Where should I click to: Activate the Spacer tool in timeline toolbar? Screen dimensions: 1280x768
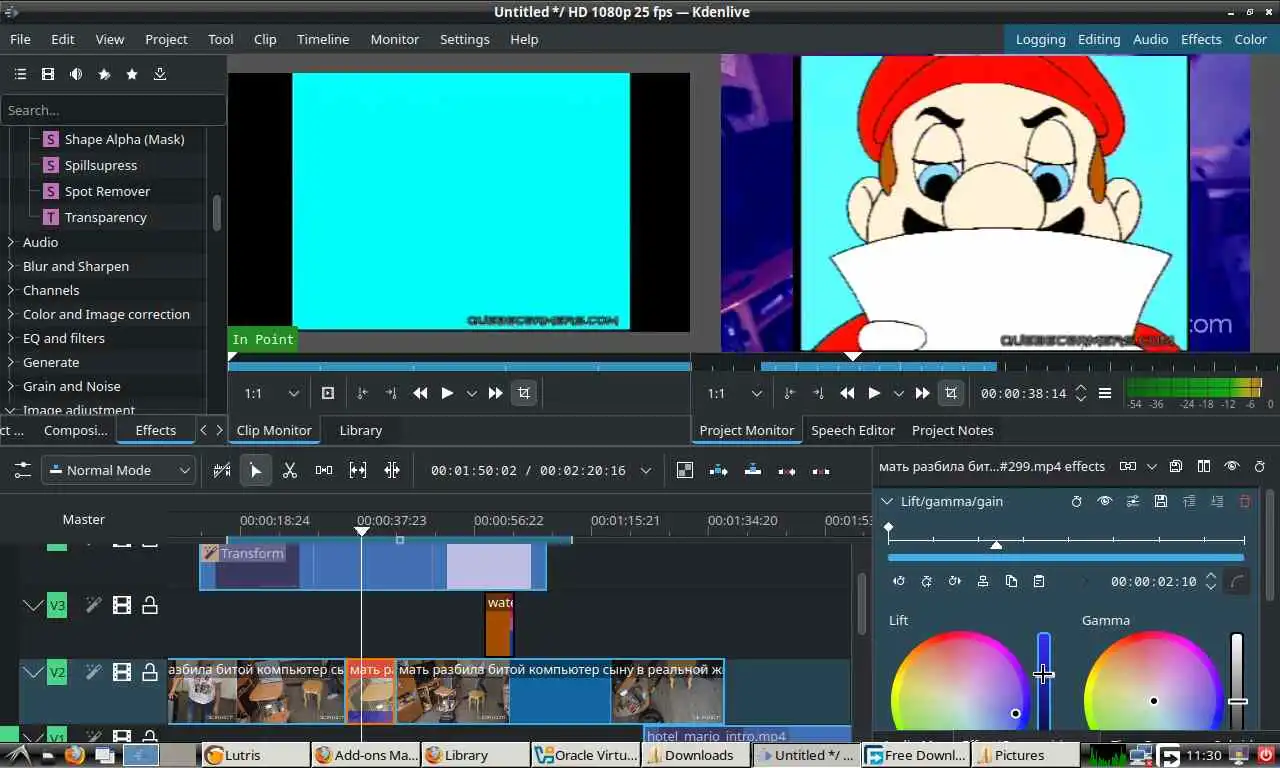(324, 470)
